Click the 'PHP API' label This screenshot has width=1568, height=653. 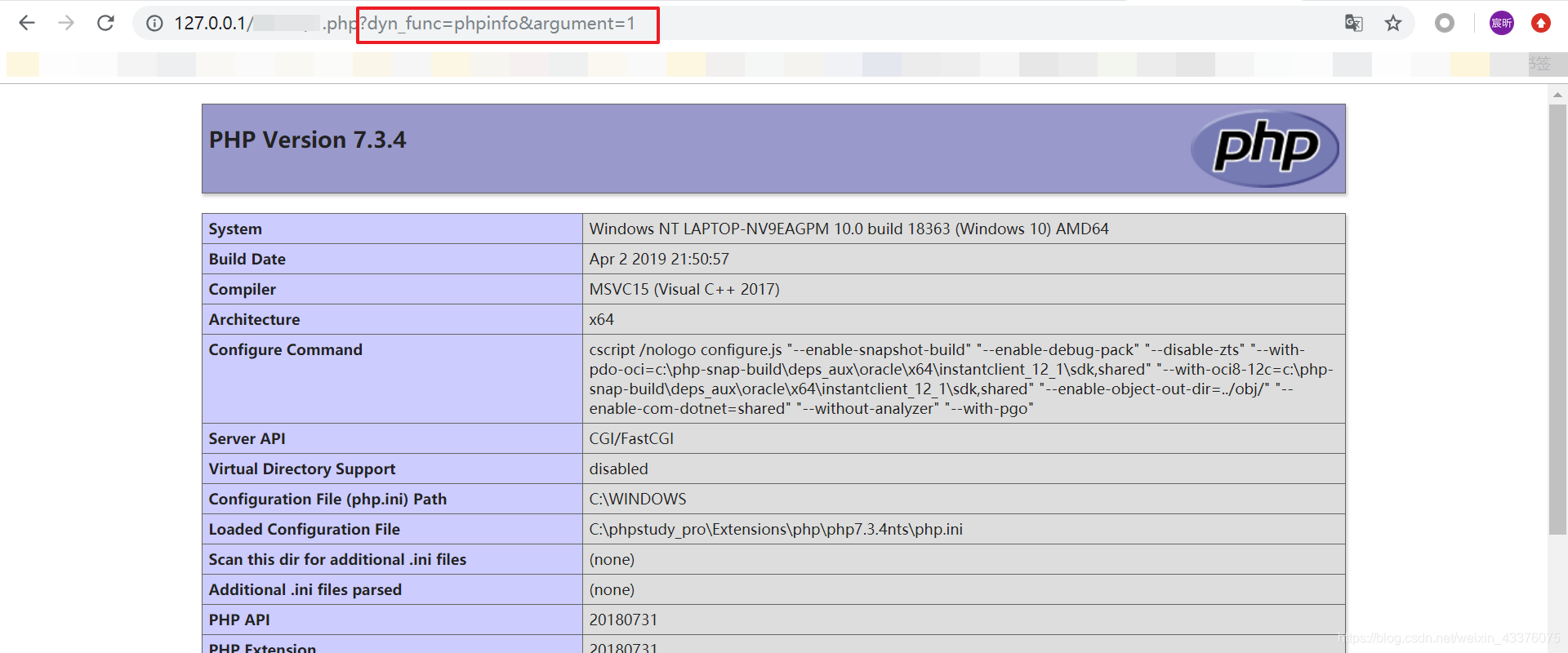238,620
